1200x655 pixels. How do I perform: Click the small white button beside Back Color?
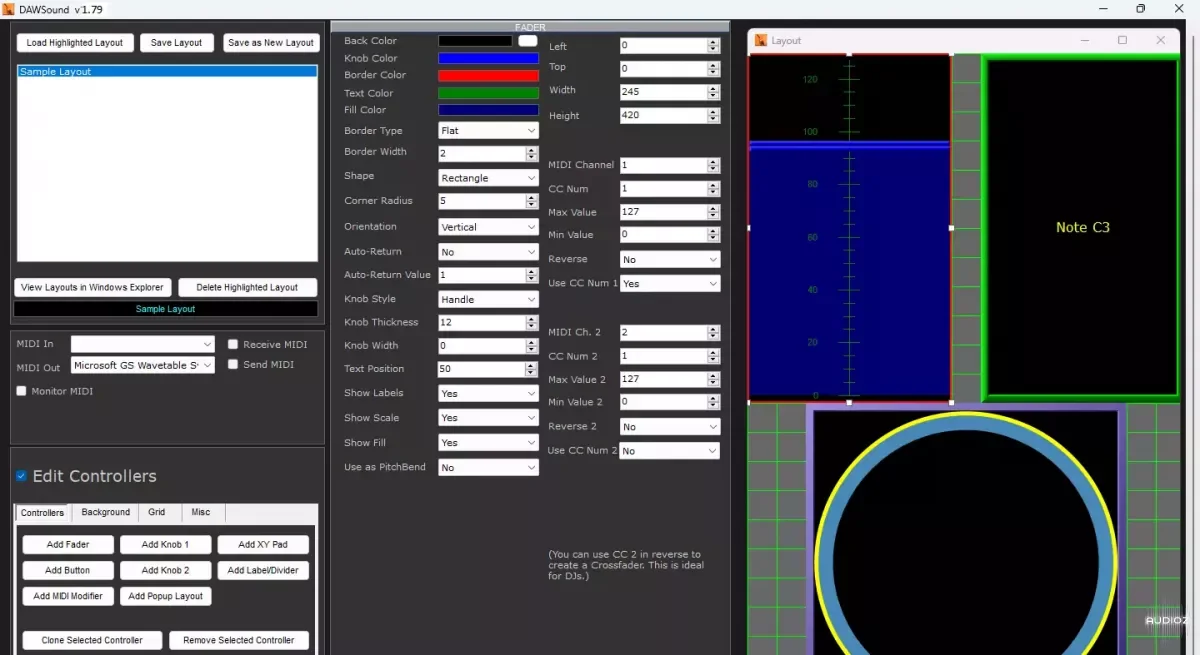(x=527, y=41)
